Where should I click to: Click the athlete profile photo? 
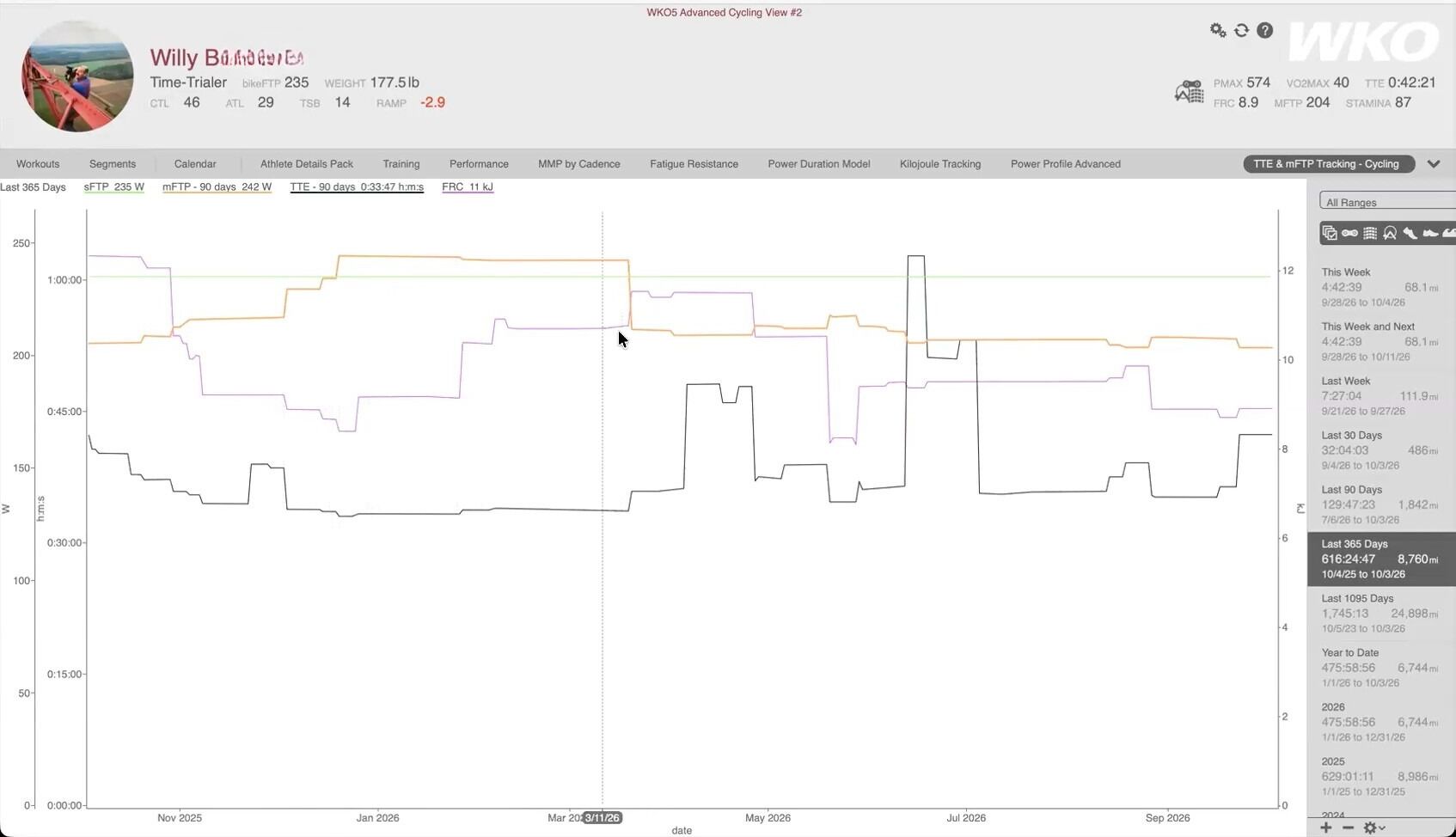point(77,76)
